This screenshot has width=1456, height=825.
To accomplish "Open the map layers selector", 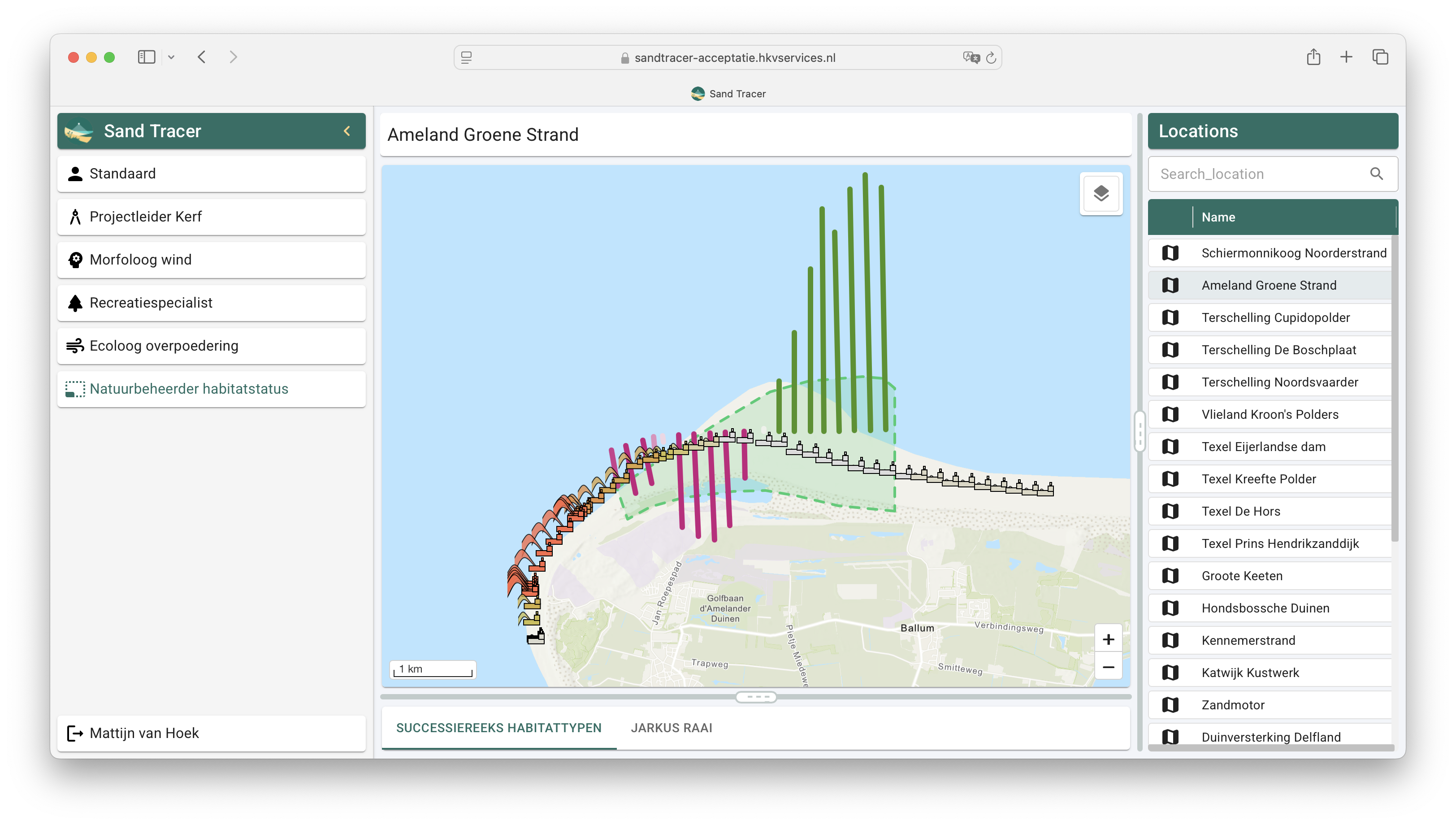I will (x=1101, y=193).
